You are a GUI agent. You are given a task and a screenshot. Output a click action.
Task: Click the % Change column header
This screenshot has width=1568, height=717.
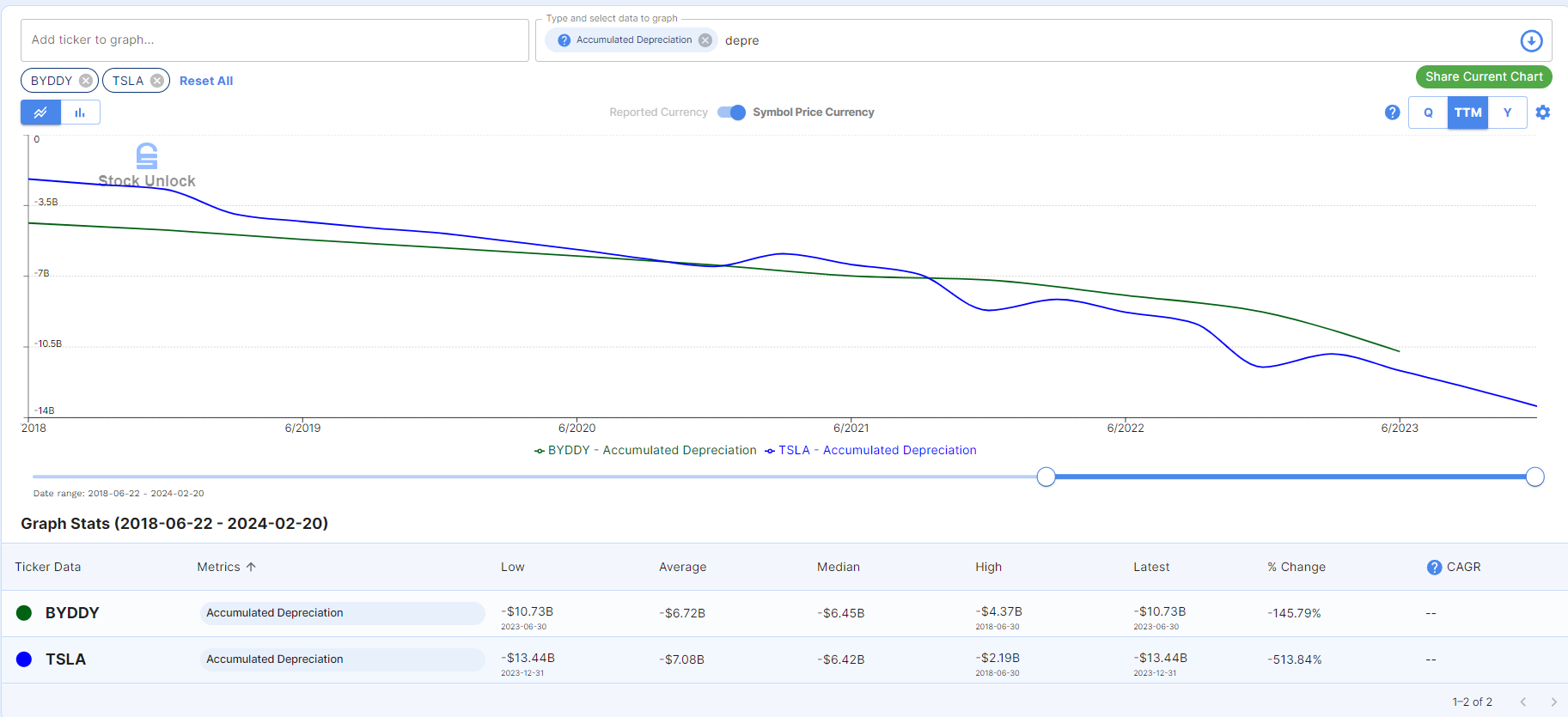(1296, 567)
